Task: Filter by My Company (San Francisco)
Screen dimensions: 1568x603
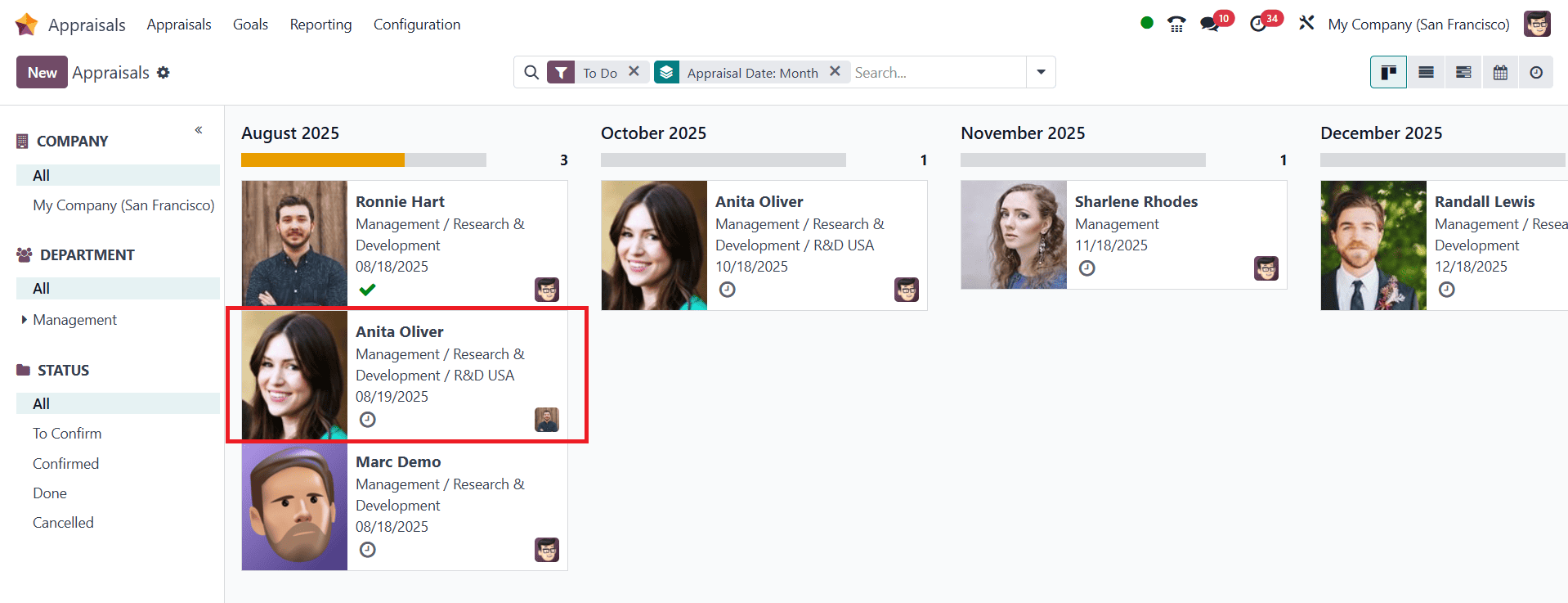Action: 123,205
